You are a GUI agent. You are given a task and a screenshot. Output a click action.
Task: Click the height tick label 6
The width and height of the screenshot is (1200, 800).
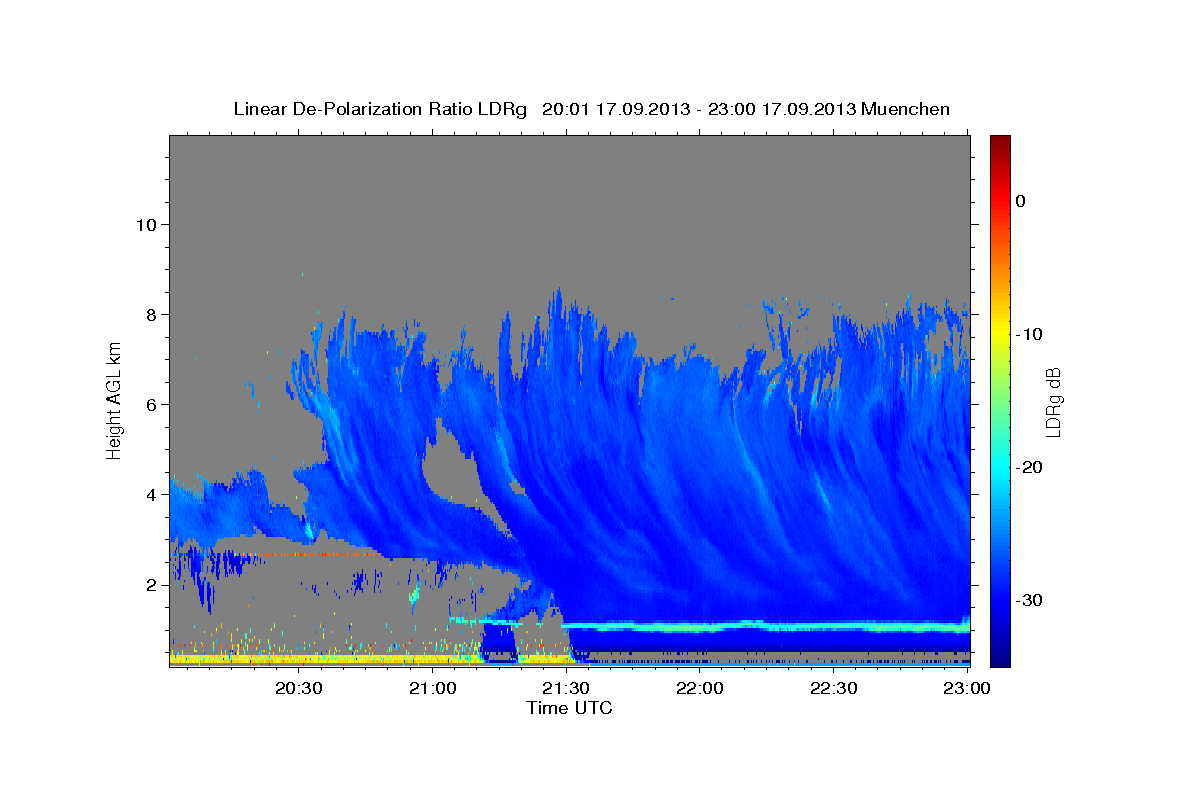click(x=152, y=405)
